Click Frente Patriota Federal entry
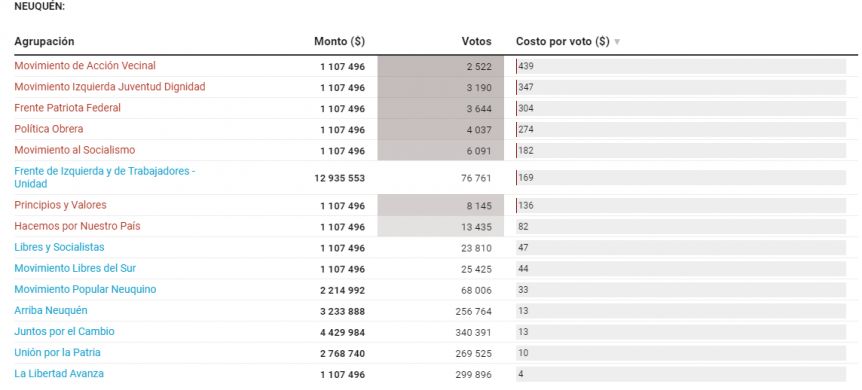The height and width of the screenshot is (390, 862). 68,108
